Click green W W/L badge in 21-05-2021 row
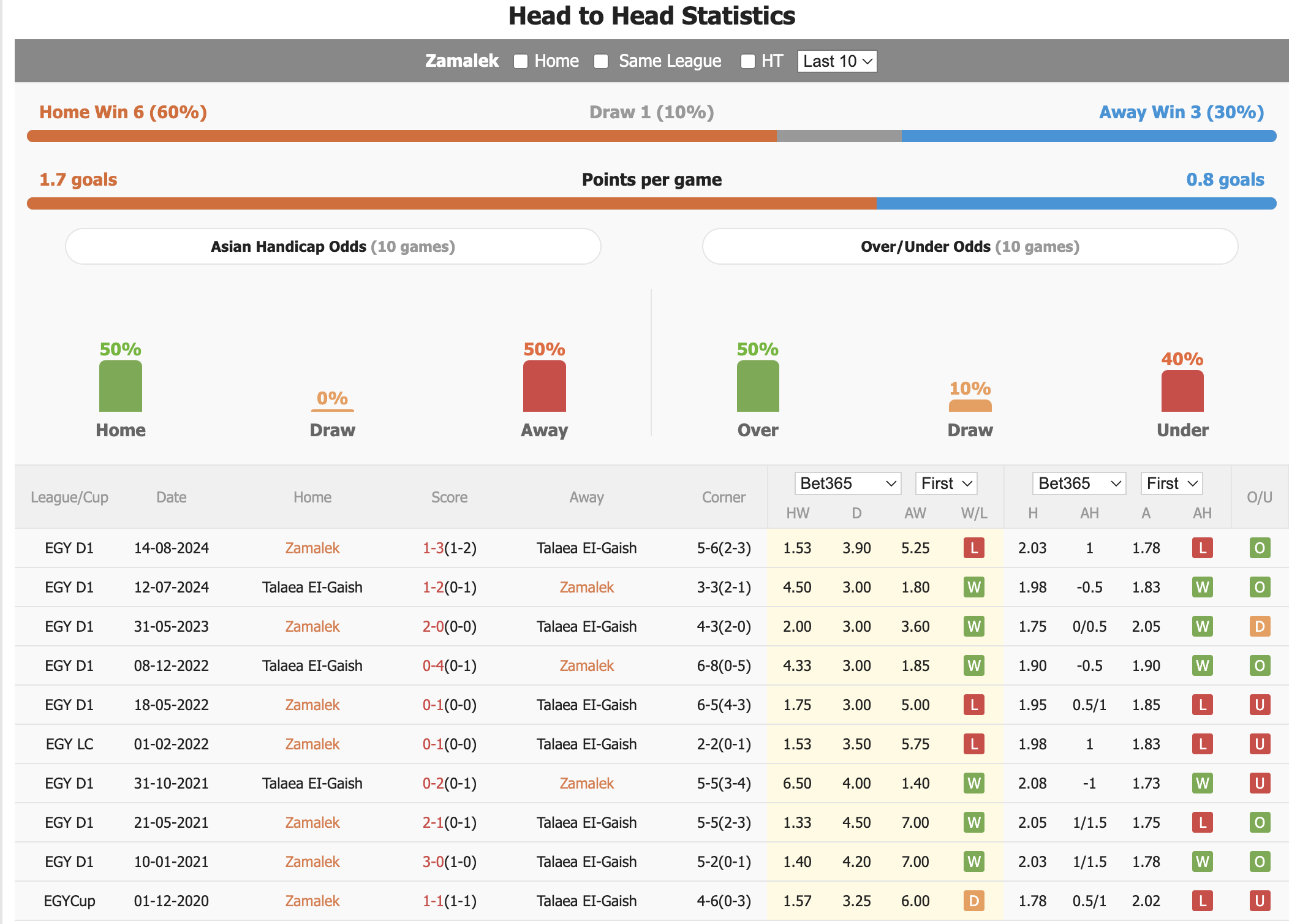 (x=974, y=822)
